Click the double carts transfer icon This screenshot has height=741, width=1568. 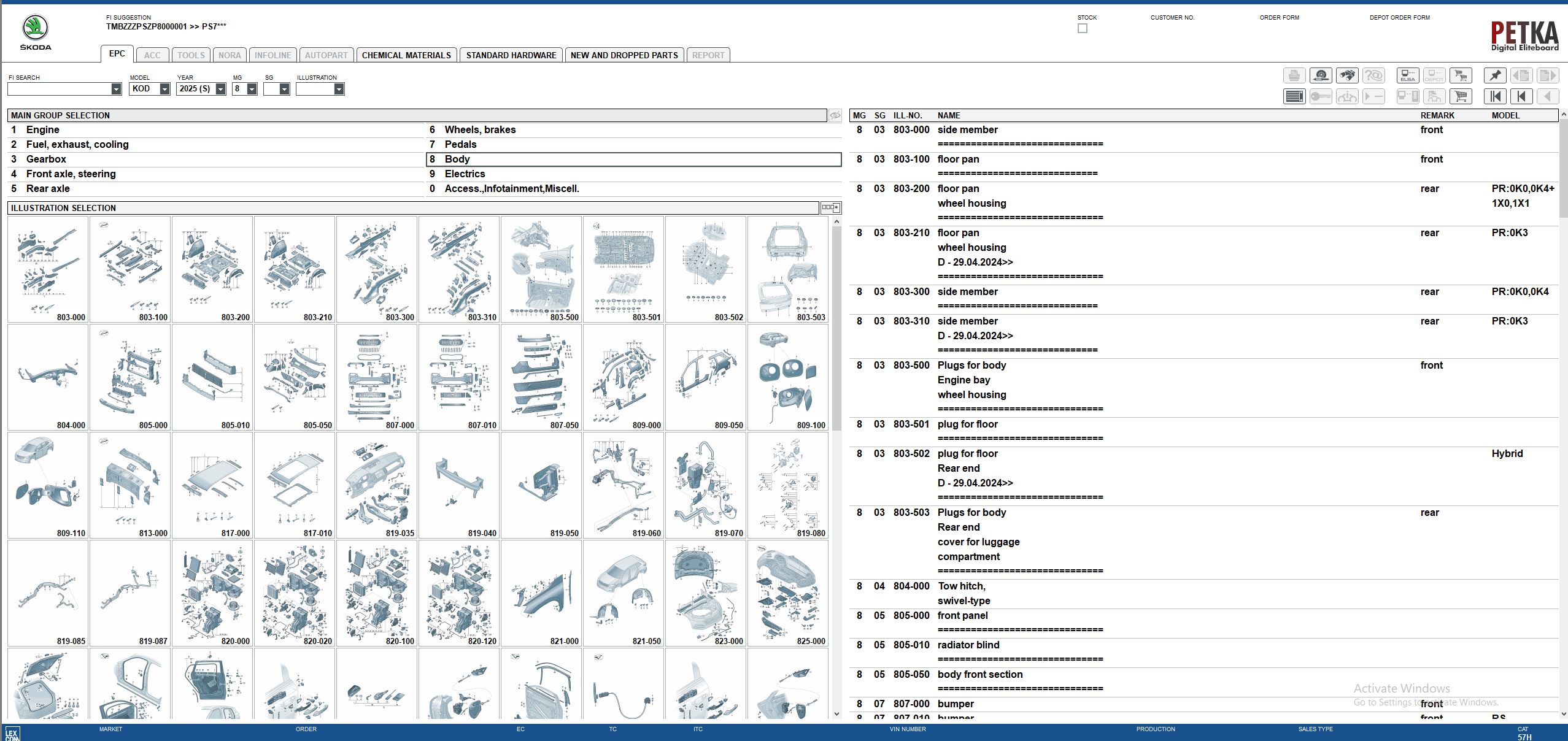1461,75
